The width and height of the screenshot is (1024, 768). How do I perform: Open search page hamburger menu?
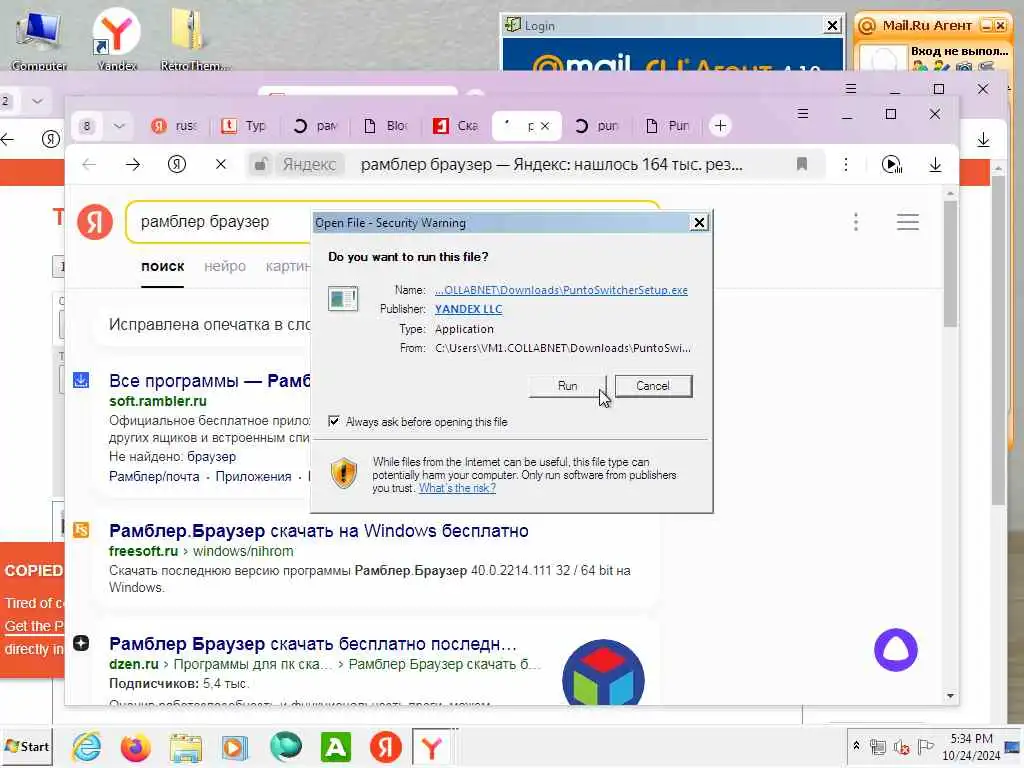pos(908,222)
